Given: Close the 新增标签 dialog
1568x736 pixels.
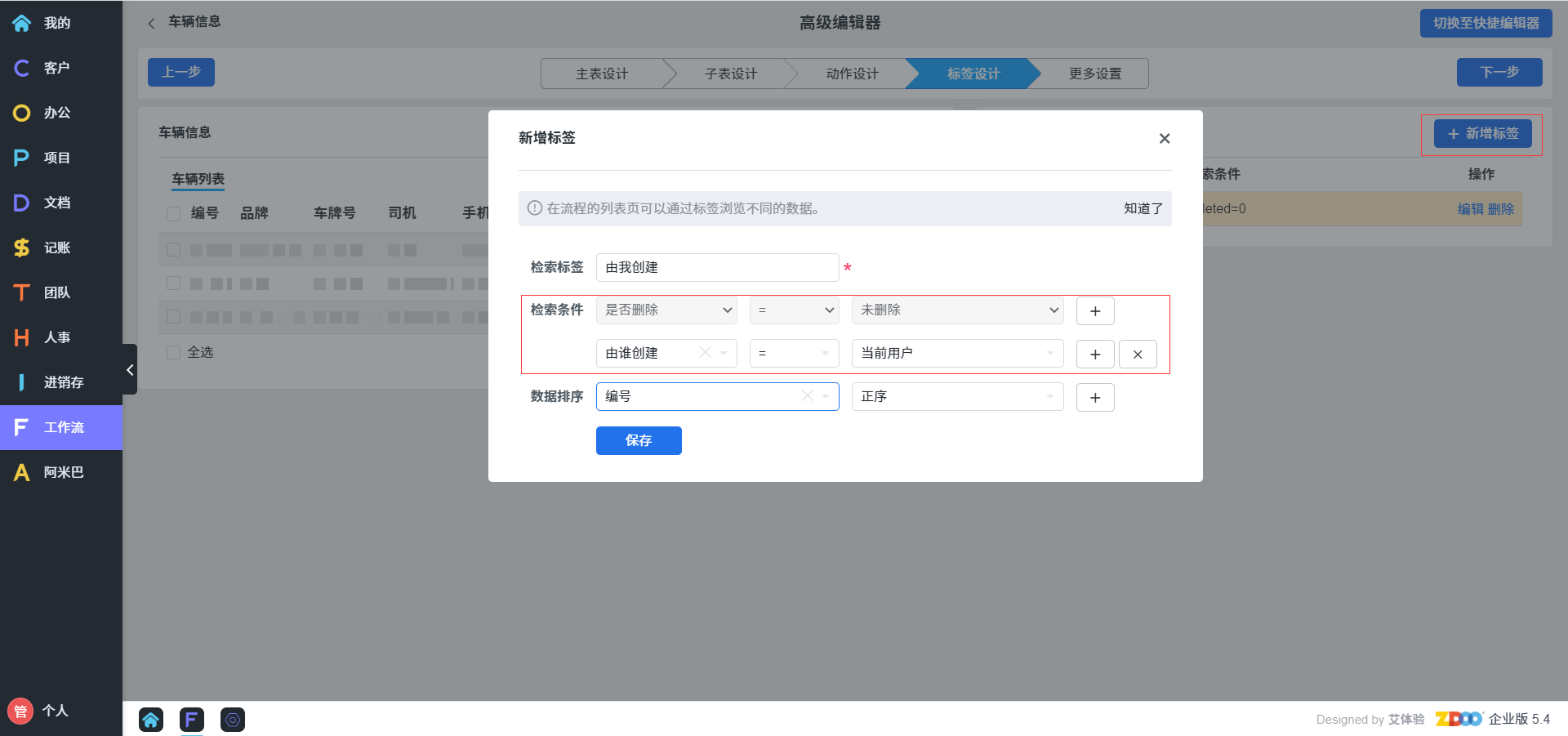Looking at the screenshot, I should [1165, 139].
